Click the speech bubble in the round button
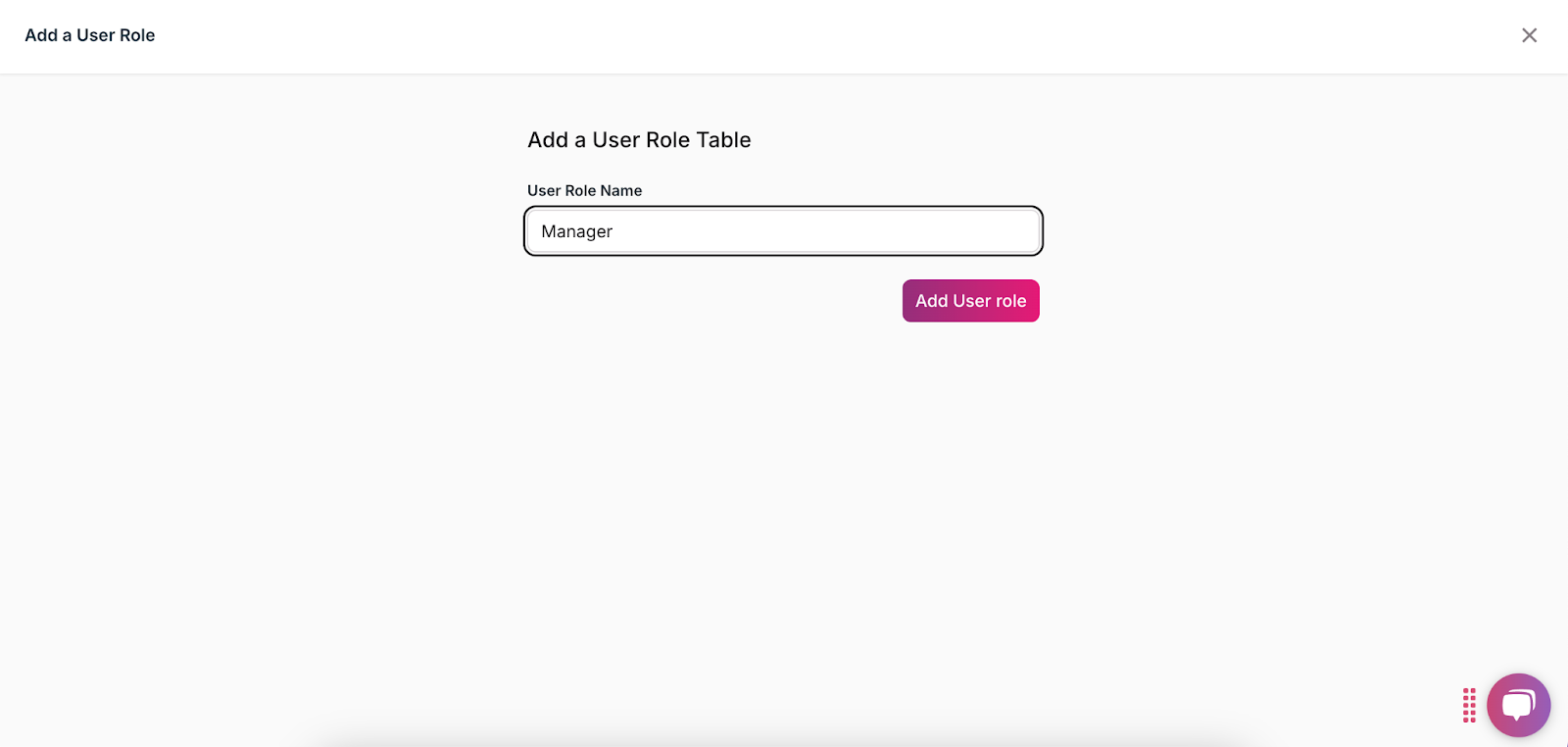Image resolution: width=1568 pixels, height=747 pixels. (x=1518, y=705)
